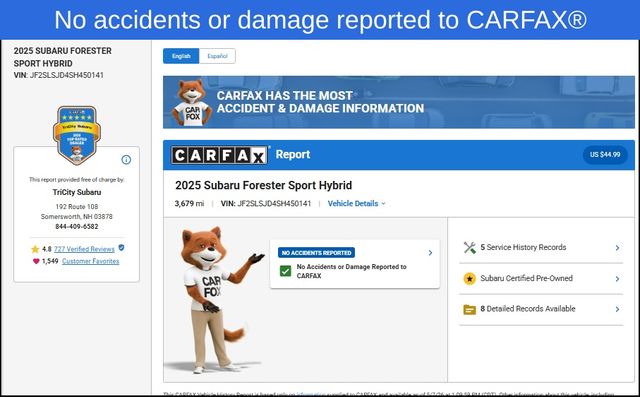This screenshot has width=640, height=397.
Task: Open the 727 Verified Reviews link
Action: click(84, 249)
